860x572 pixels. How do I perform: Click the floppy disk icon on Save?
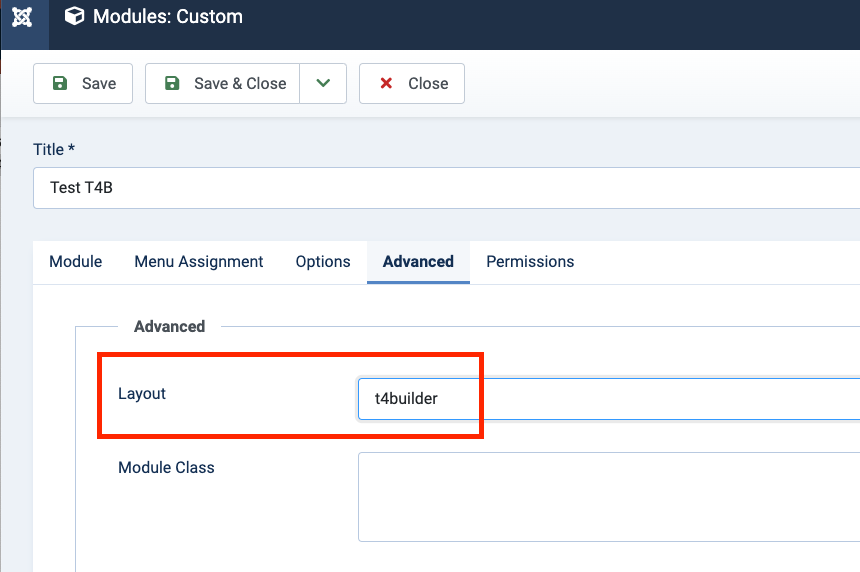(60, 84)
